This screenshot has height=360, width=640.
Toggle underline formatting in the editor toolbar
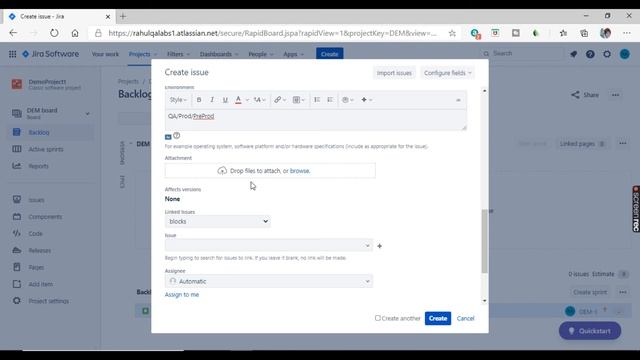tap(225, 100)
